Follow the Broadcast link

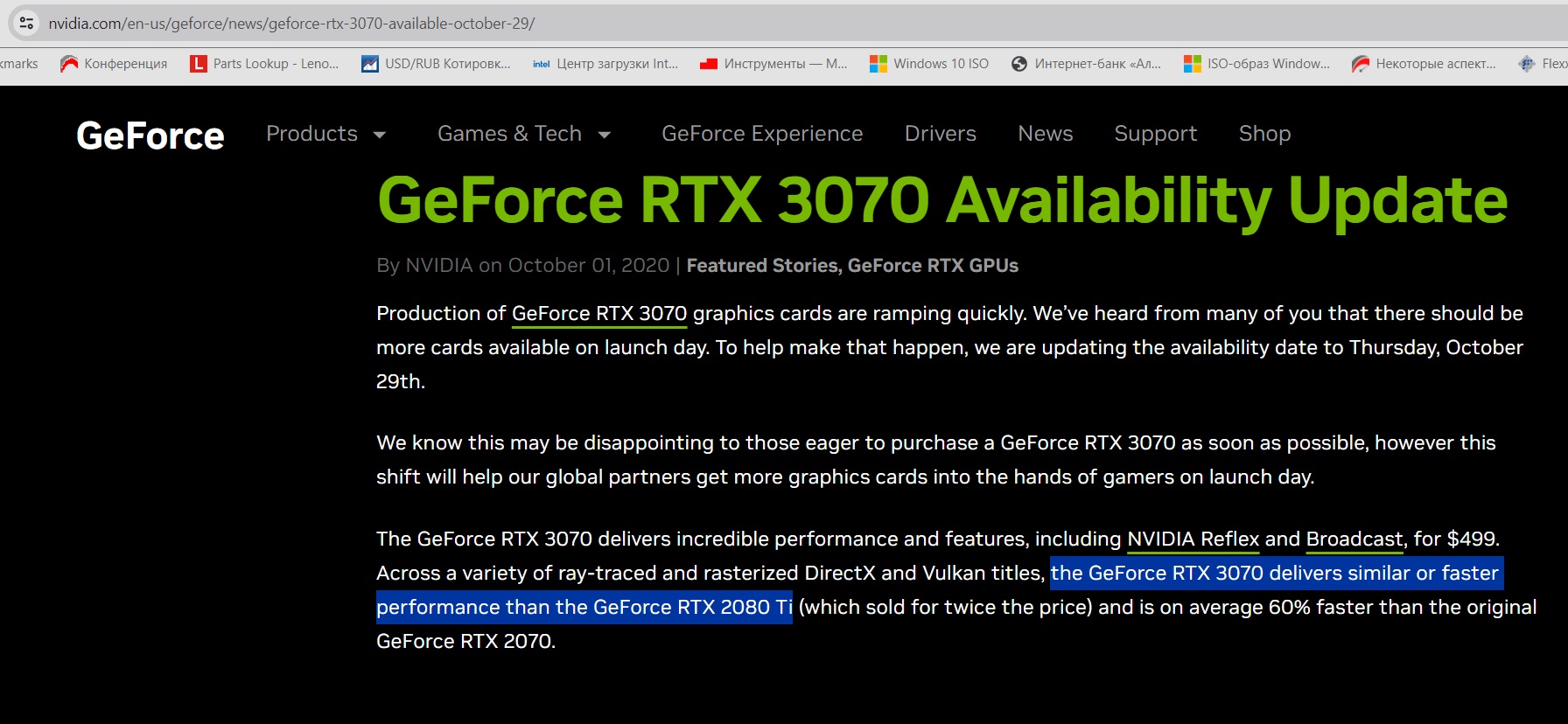tap(1354, 540)
